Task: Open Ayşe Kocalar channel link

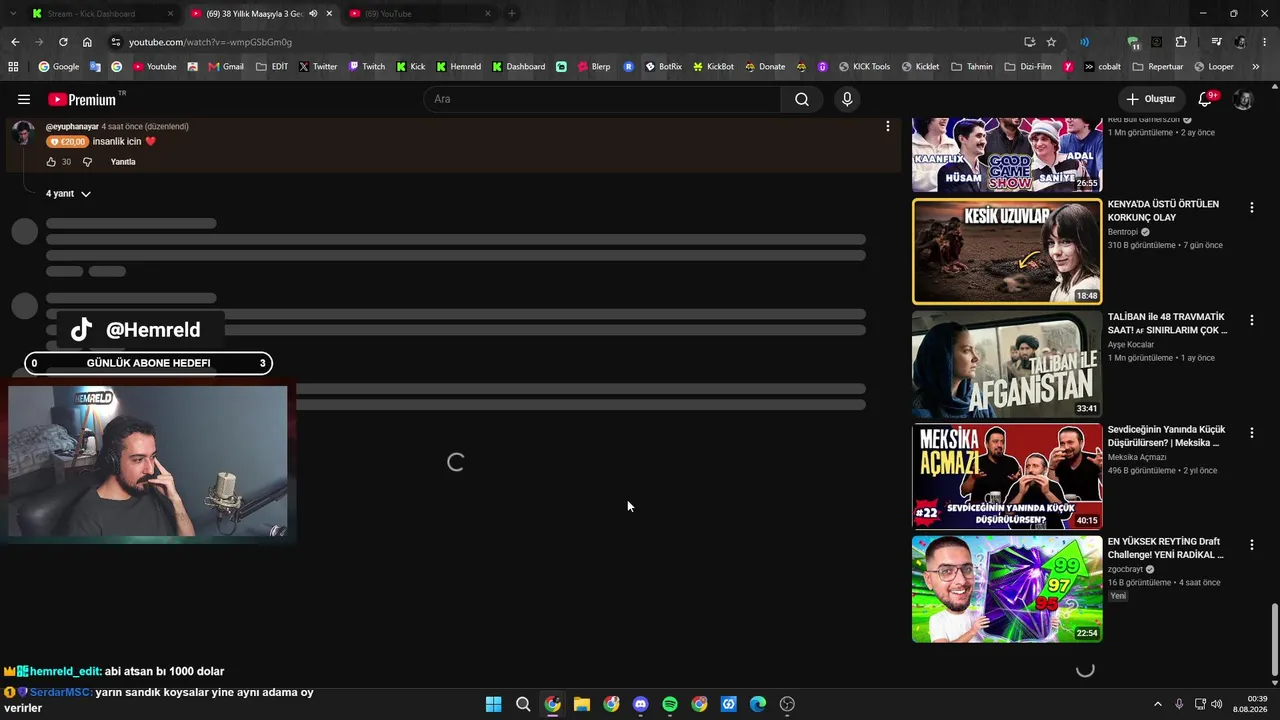Action: coord(1131,345)
